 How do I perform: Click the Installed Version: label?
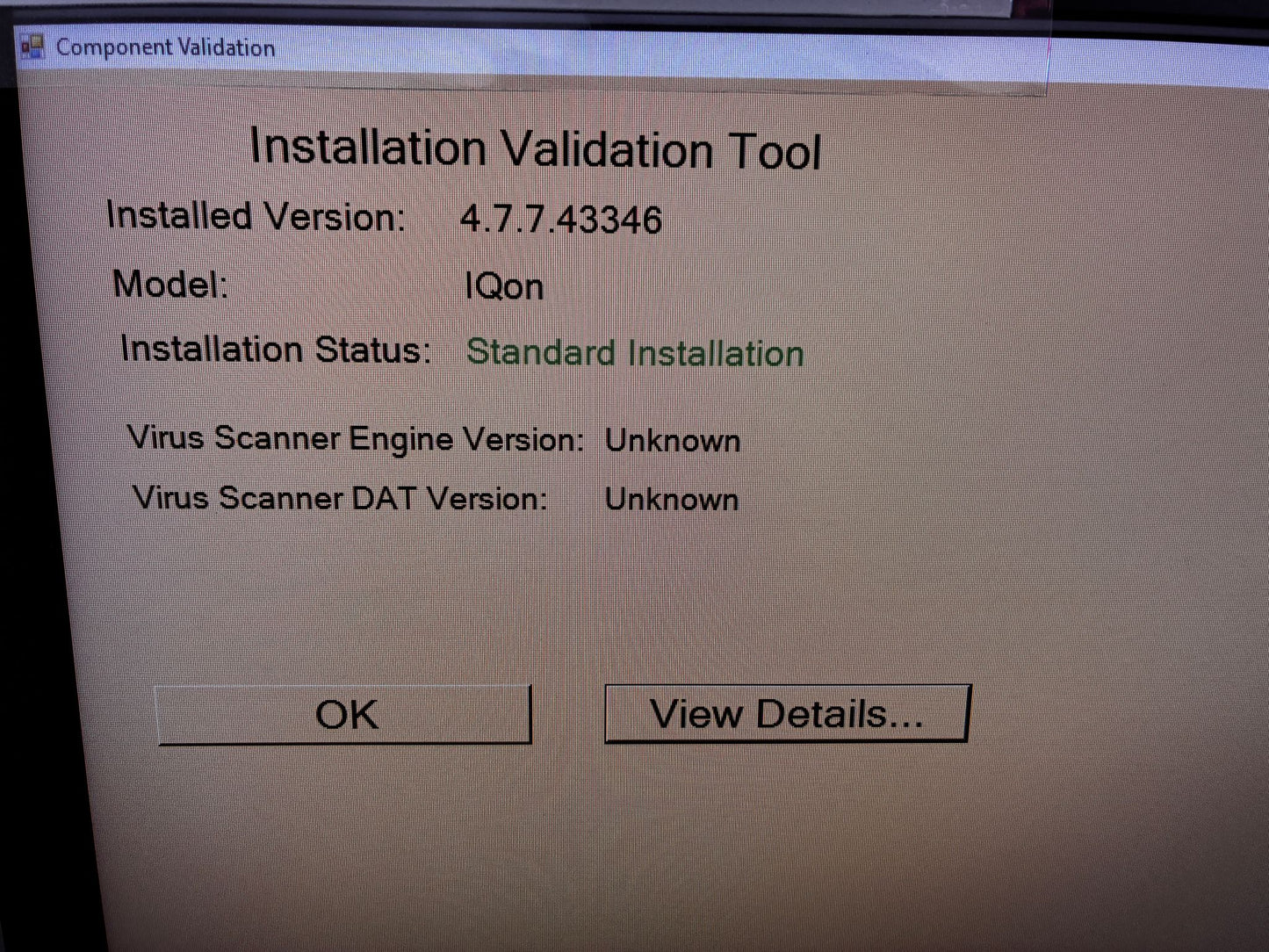pyautogui.click(x=256, y=216)
